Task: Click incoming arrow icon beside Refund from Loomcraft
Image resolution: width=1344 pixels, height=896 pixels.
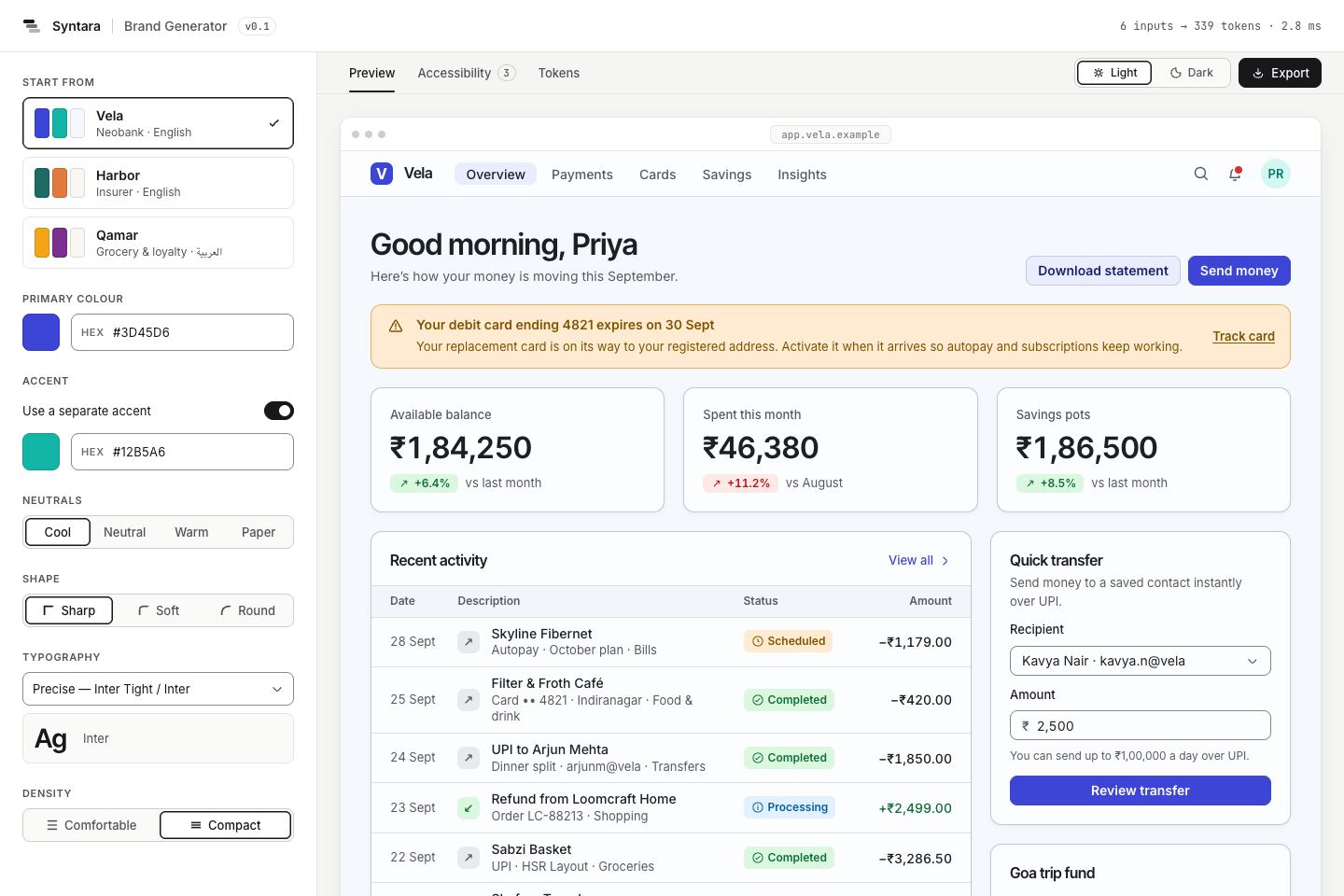Action: [x=469, y=807]
